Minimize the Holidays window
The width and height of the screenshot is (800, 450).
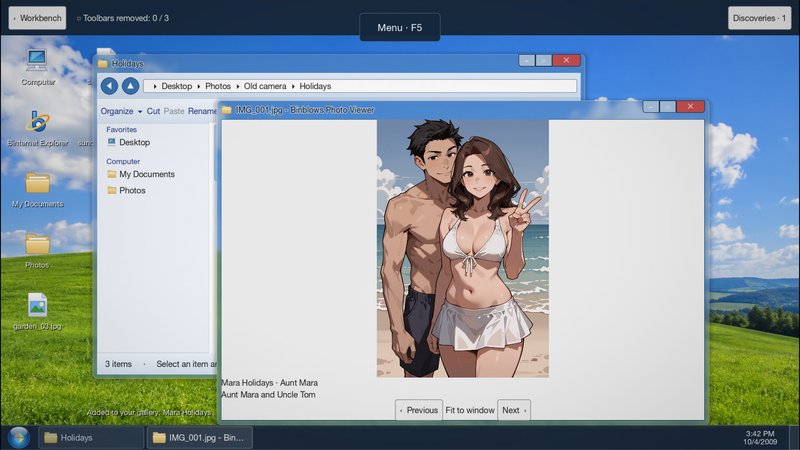[527, 60]
